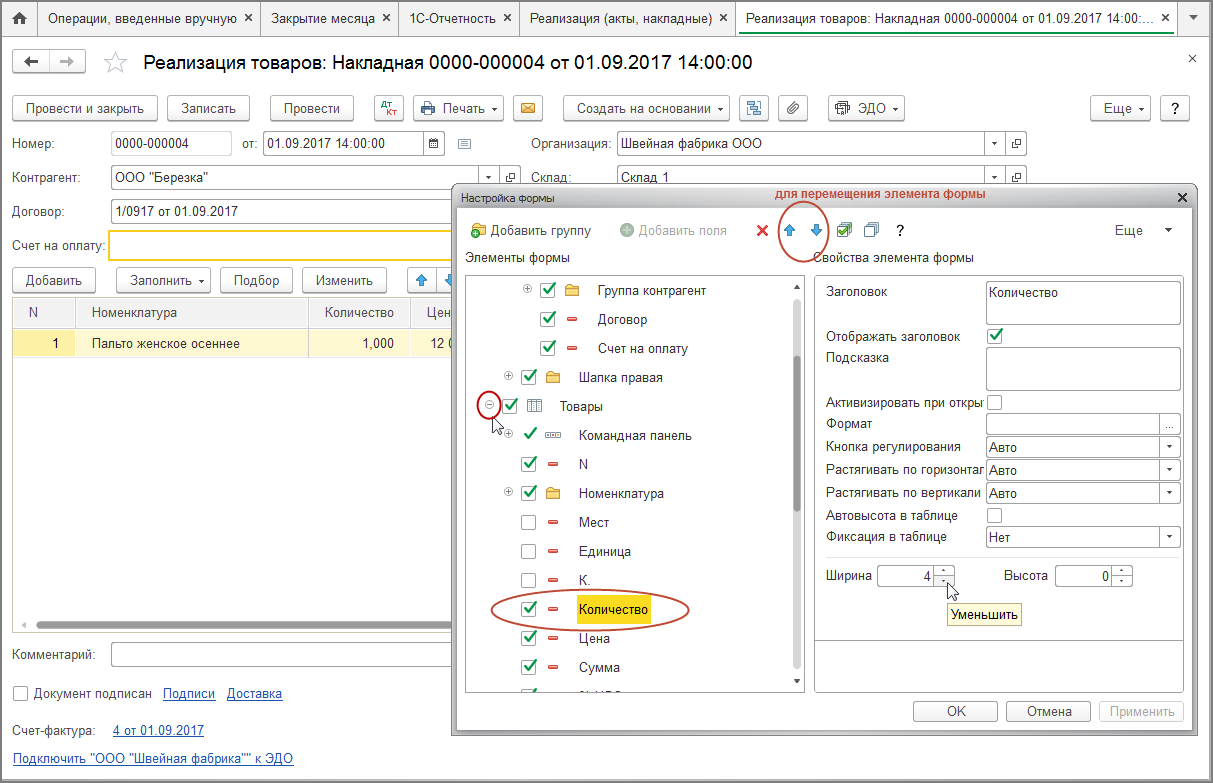Viewport: 1213px width, 783px height.
Task: Click the home icon tab
Action: click(x=19, y=18)
